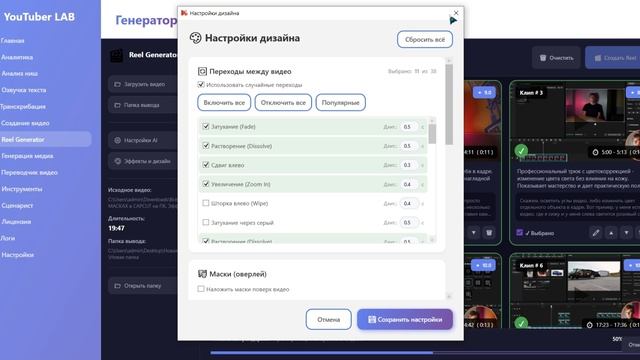Click the duration field of Затухание (Fade)

409,127
